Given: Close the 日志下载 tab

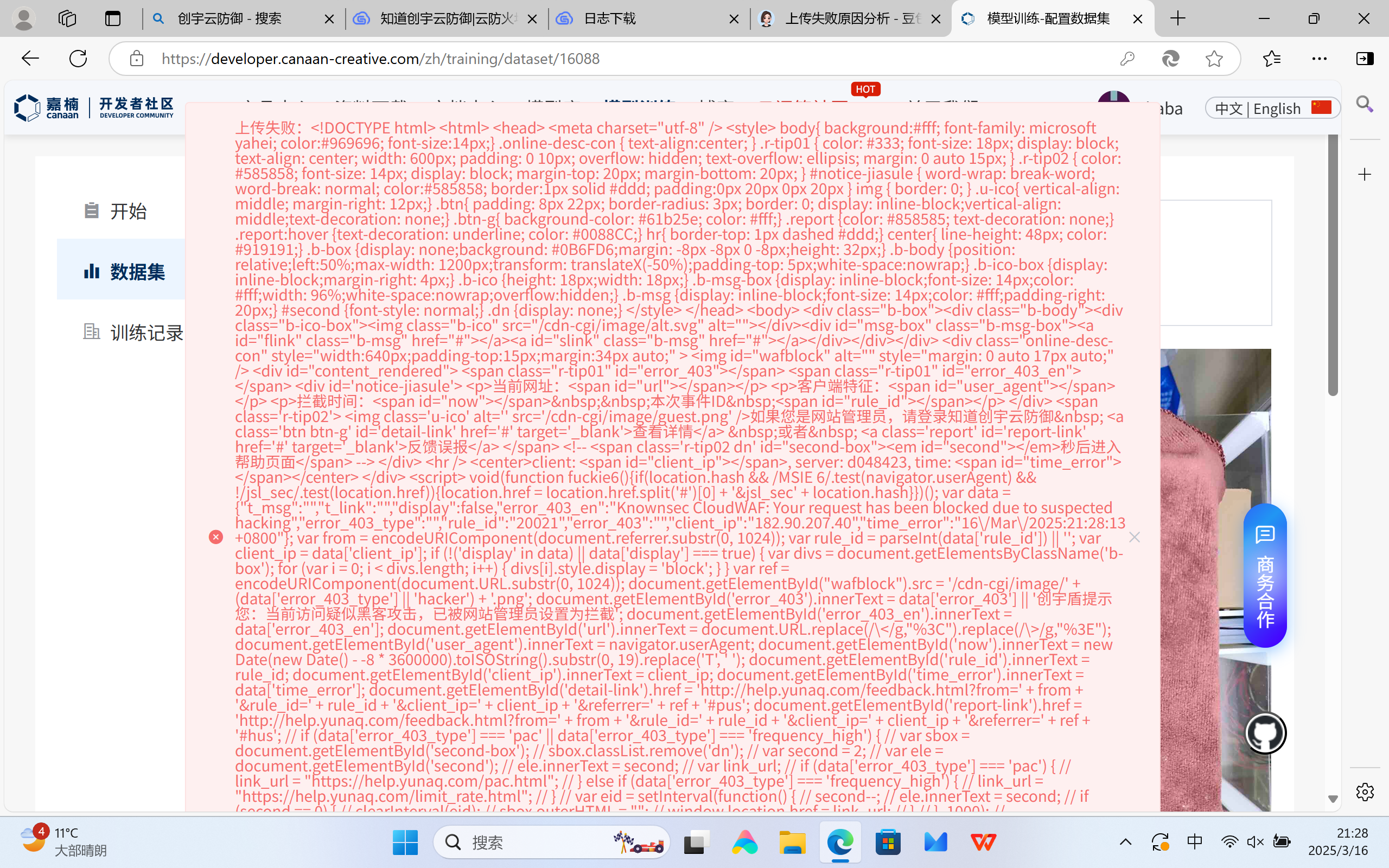Looking at the screenshot, I should click(734, 19).
